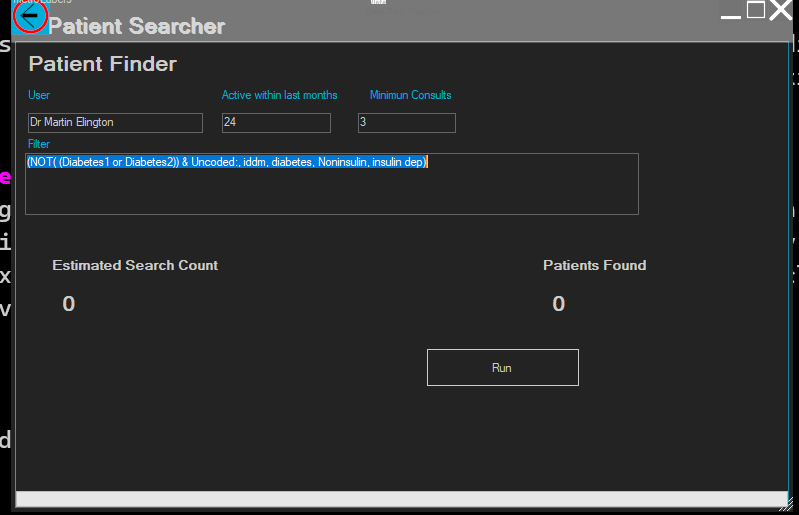This screenshot has width=799, height=515.
Task: Select the Estimated Search Count value
Action: pos(68,304)
